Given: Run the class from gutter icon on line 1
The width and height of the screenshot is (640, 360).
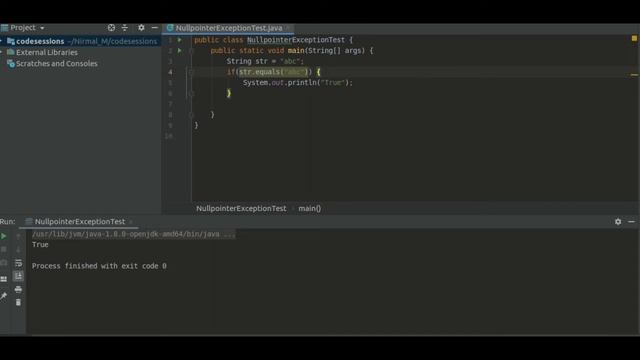Looking at the screenshot, I should click(180, 40).
